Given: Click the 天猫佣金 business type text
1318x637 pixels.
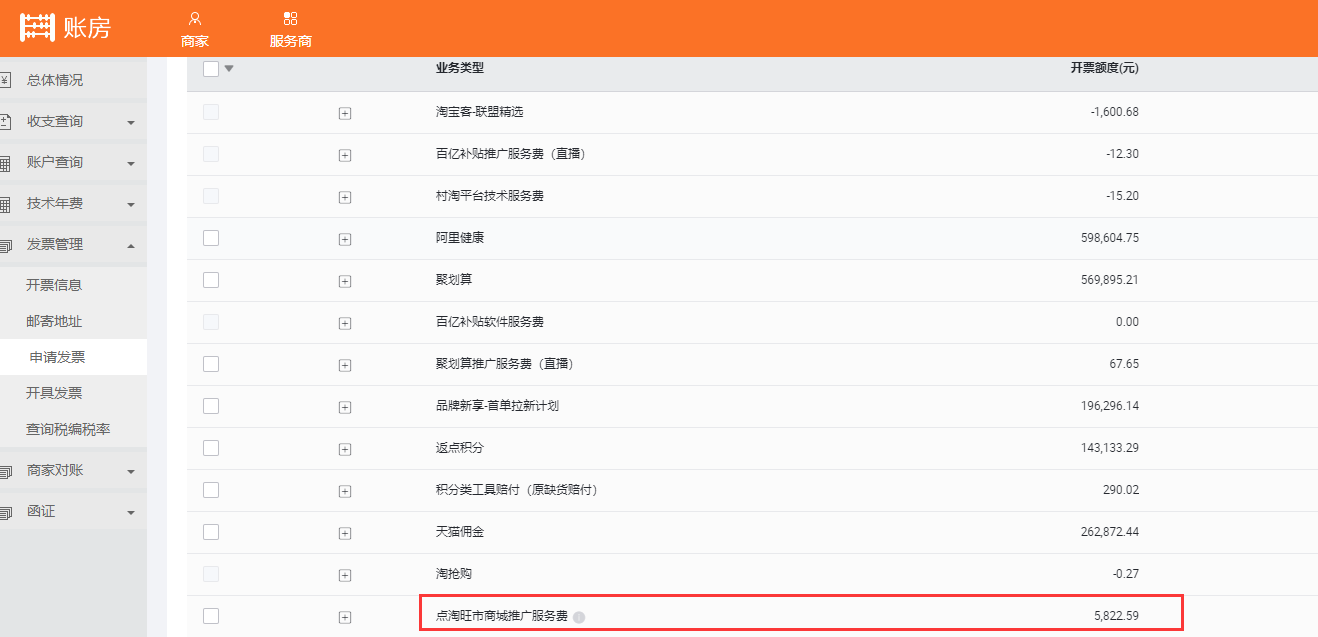Looking at the screenshot, I should pyautogui.click(x=460, y=532).
